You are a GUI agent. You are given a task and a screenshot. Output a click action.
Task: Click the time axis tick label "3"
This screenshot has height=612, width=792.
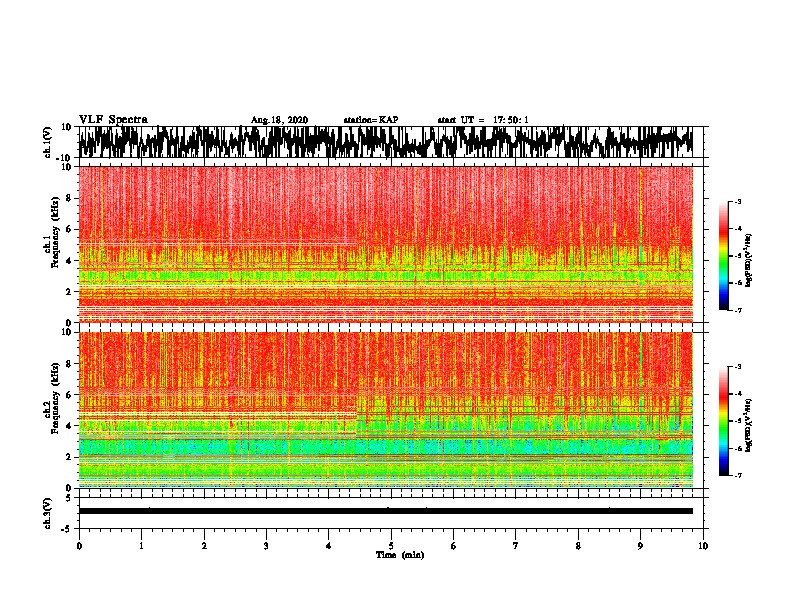(266, 546)
